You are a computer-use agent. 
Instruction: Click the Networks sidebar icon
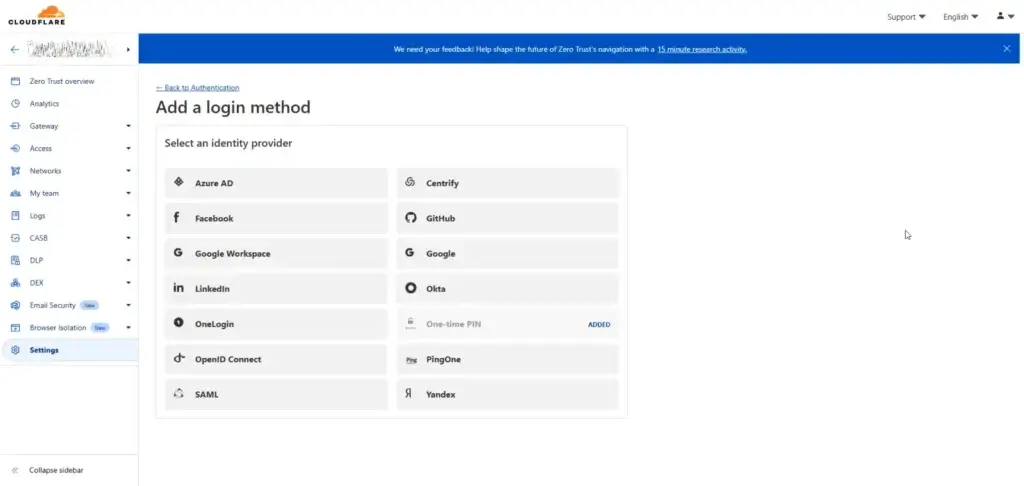point(16,171)
